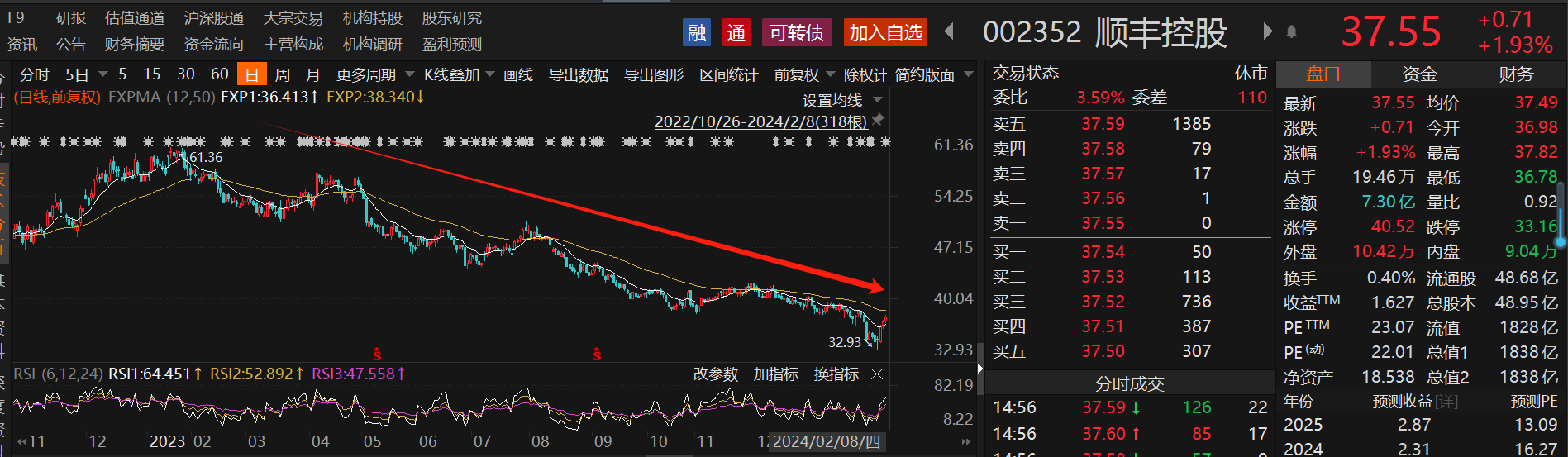This screenshot has height=457, width=1568.
Task: Switch to the 财务 tab
Action: coord(1516,74)
